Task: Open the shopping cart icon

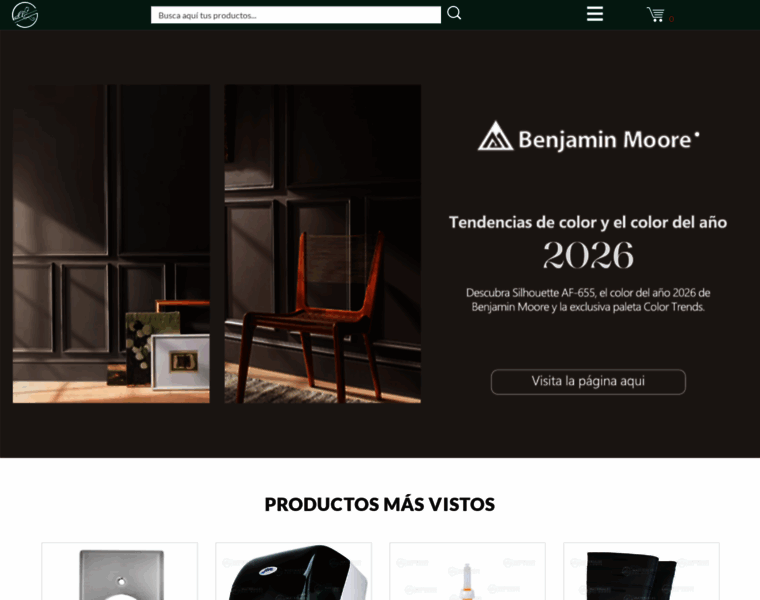Action: (x=655, y=15)
